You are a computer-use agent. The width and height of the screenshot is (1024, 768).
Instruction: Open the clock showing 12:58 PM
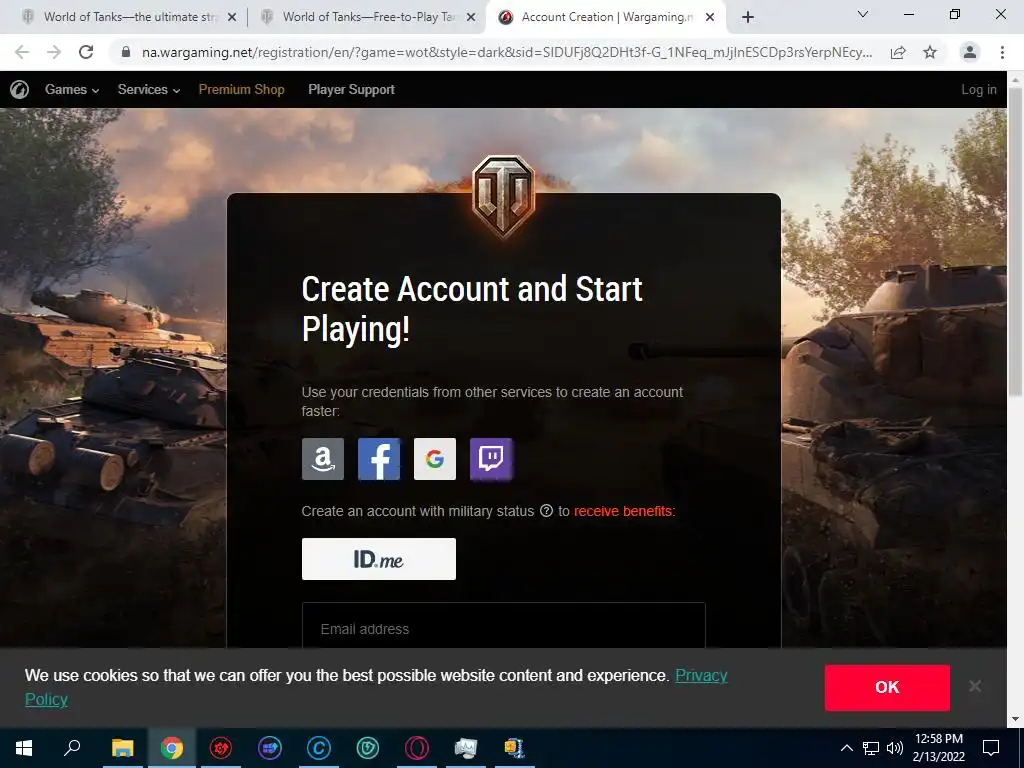point(938,748)
